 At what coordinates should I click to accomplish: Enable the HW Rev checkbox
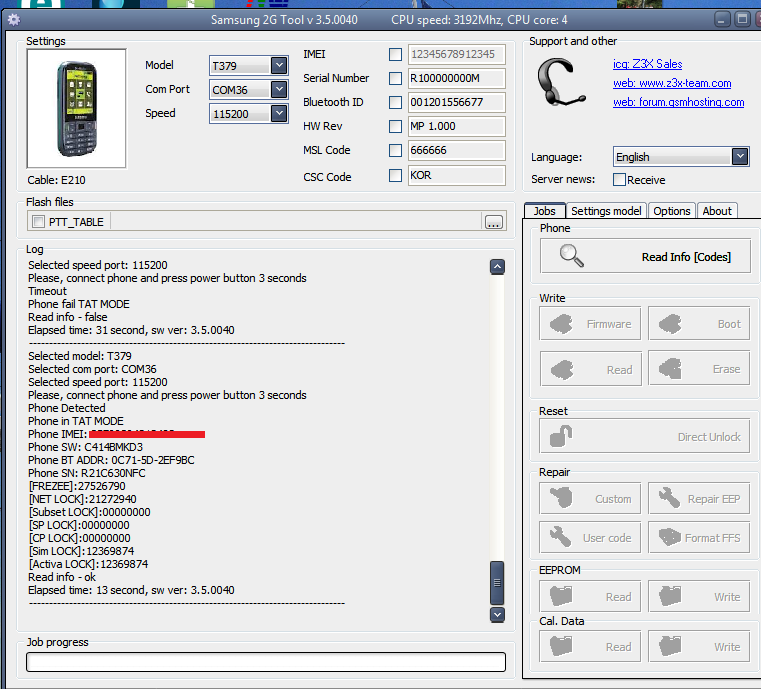click(x=395, y=126)
